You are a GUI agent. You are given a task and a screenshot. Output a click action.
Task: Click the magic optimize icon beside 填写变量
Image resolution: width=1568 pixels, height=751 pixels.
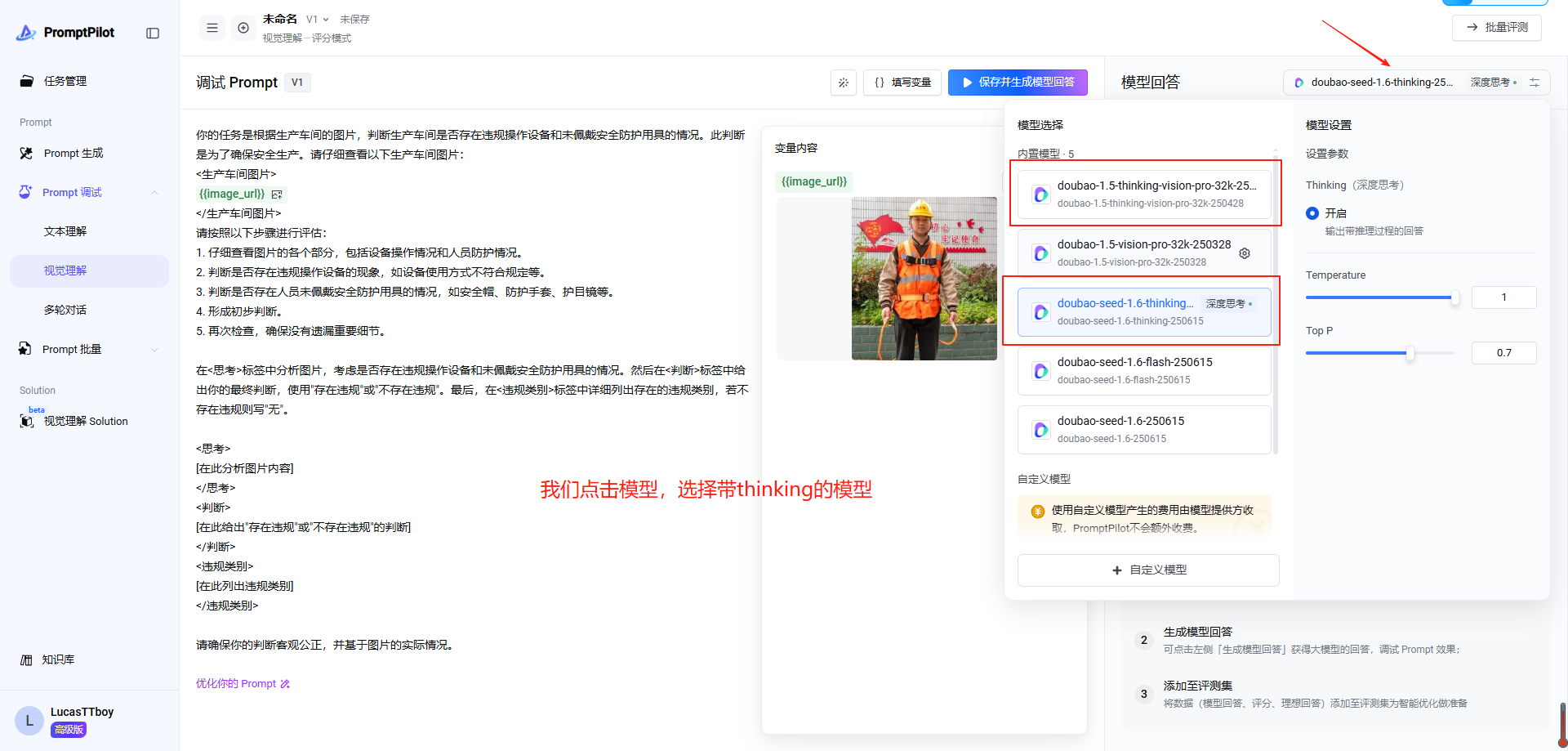coord(843,83)
